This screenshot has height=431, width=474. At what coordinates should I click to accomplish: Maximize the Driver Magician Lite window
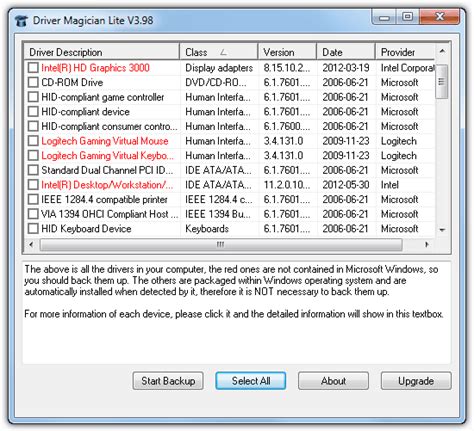pyautogui.click(x=407, y=17)
